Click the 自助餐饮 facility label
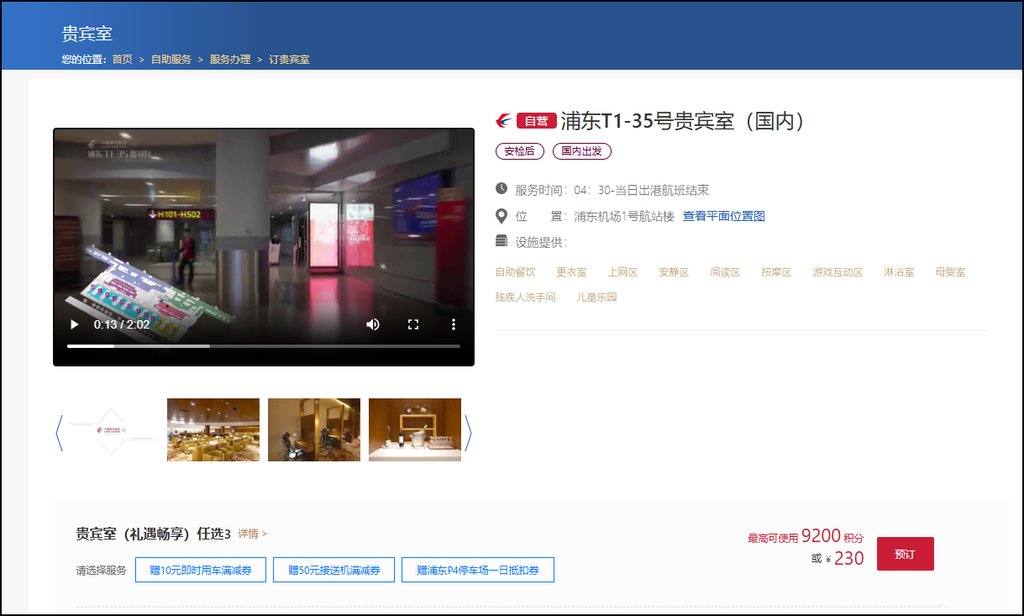 pyautogui.click(x=515, y=272)
